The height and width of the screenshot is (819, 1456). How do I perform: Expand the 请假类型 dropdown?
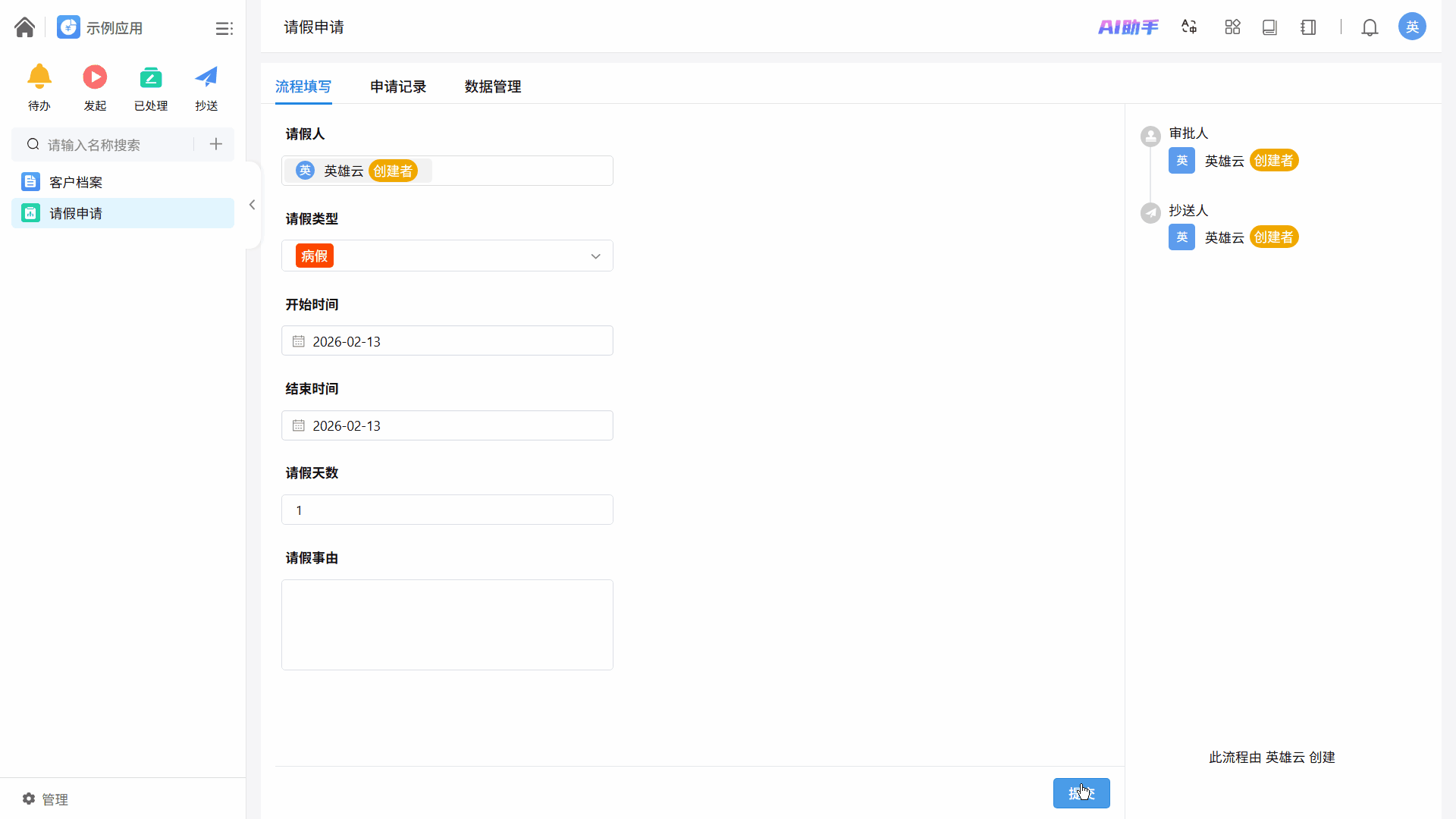coord(595,256)
